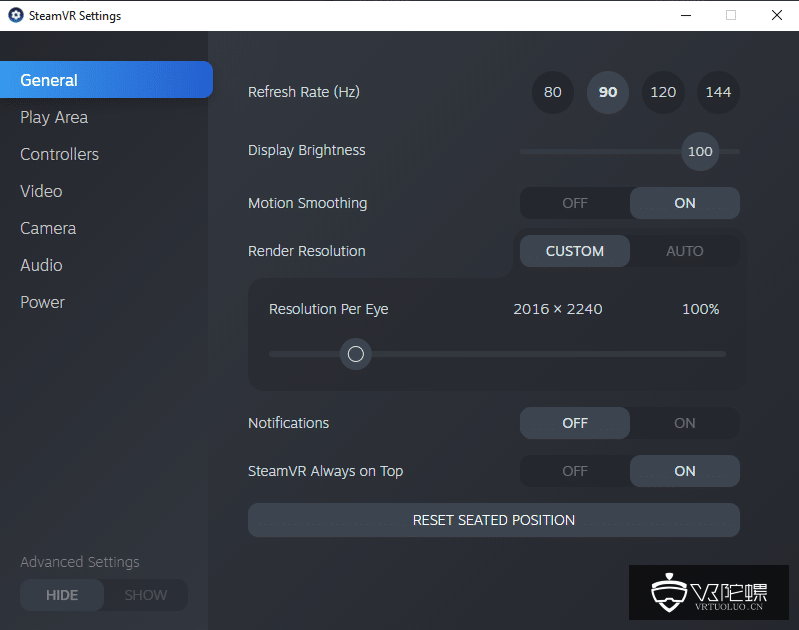Click the SteamVR logo icon in title bar
The height and width of the screenshot is (630, 799).
tap(16, 15)
